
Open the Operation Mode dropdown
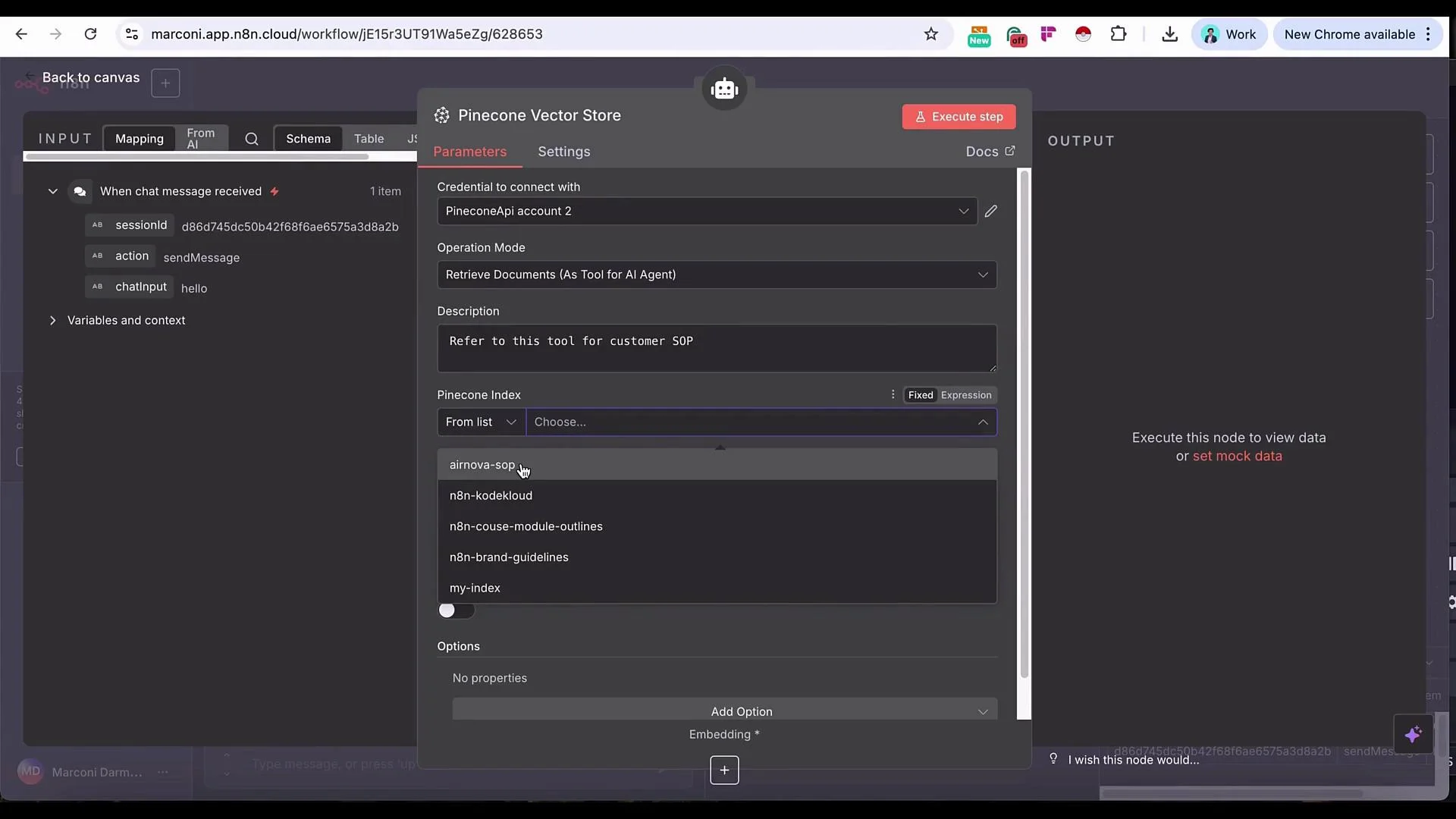[x=717, y=275]
